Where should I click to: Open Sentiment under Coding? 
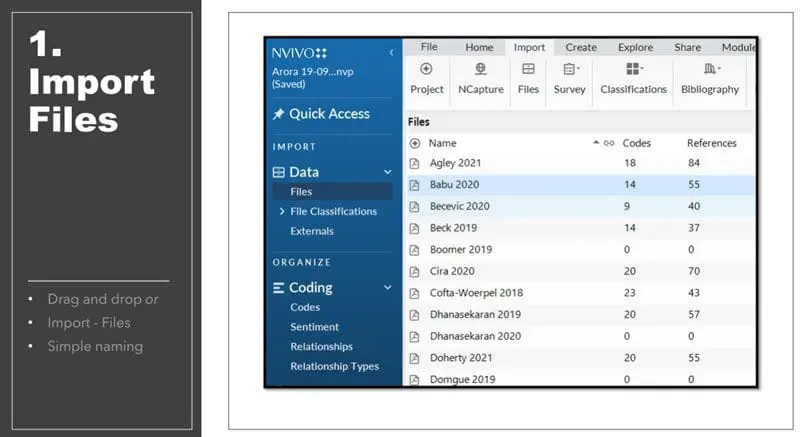coord(314,327)
